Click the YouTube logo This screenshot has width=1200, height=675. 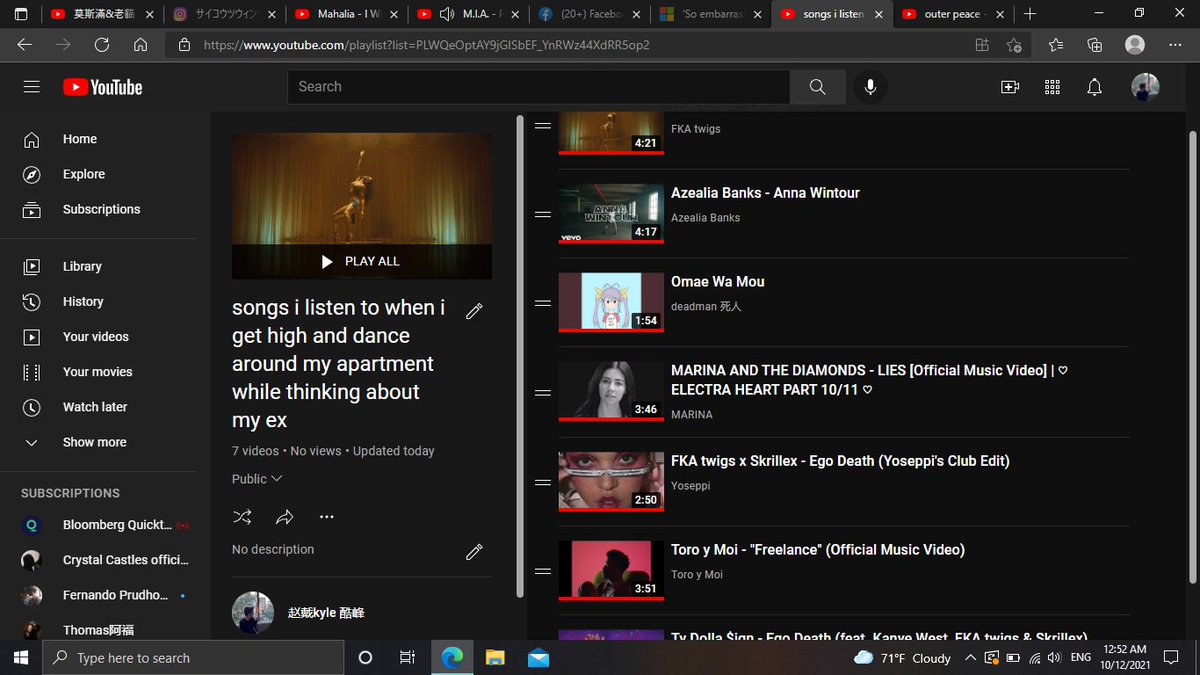pyautogui.click(x=102, y=87)
